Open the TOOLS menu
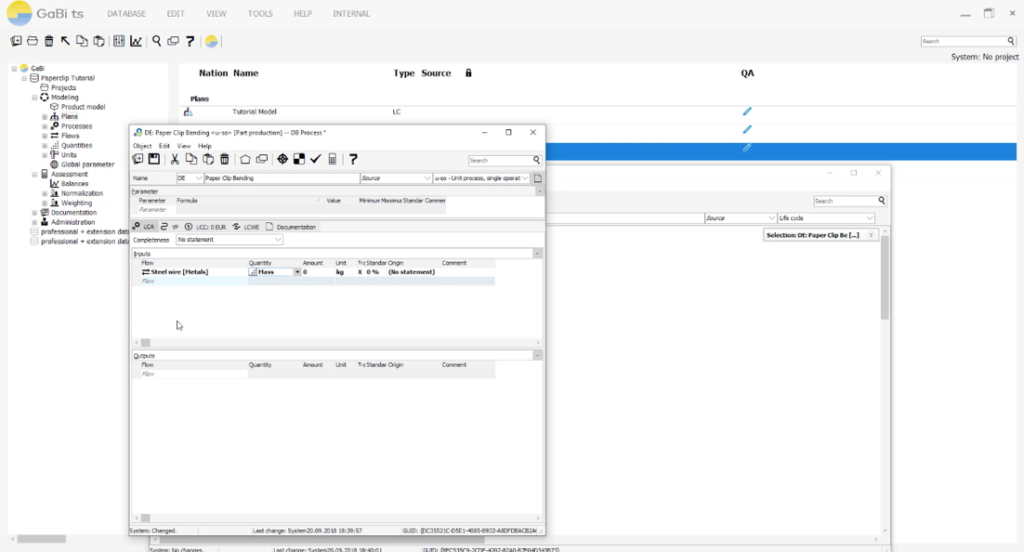This screenshot has height=552, width=1024. pyautogui.click(x=260, y=14)
